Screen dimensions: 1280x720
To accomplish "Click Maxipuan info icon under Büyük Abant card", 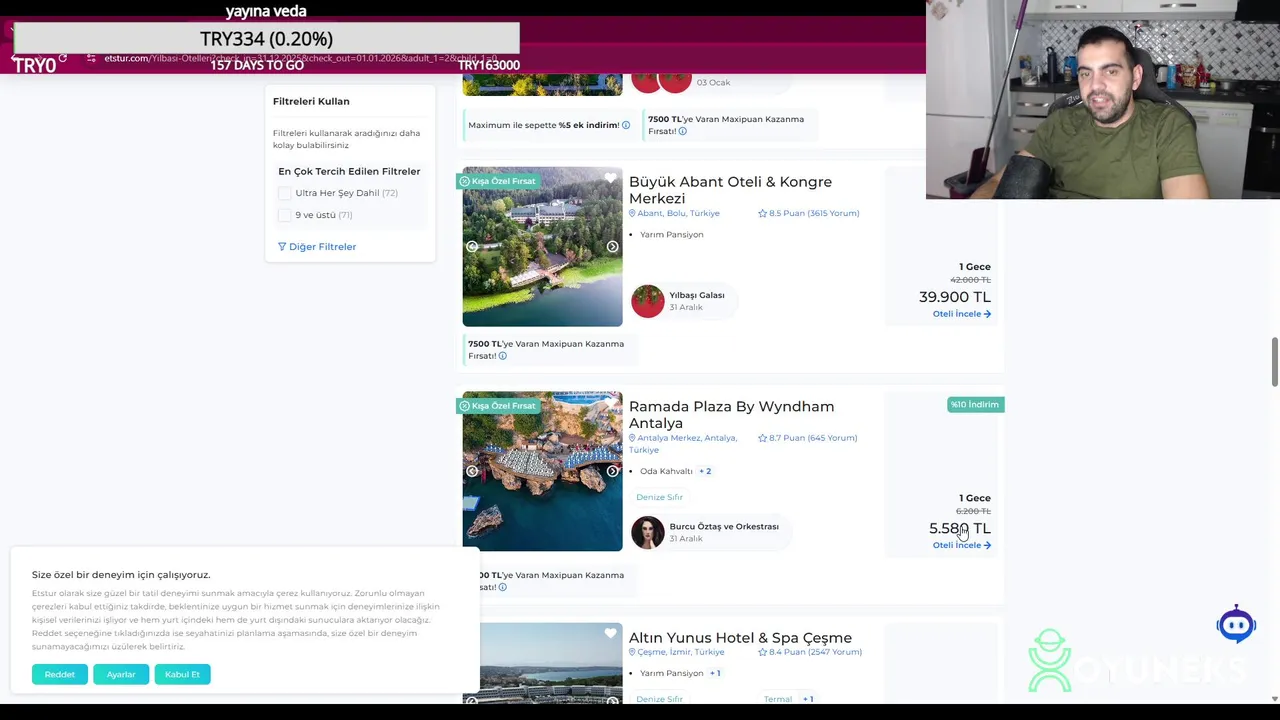I will tap(502, 356).
